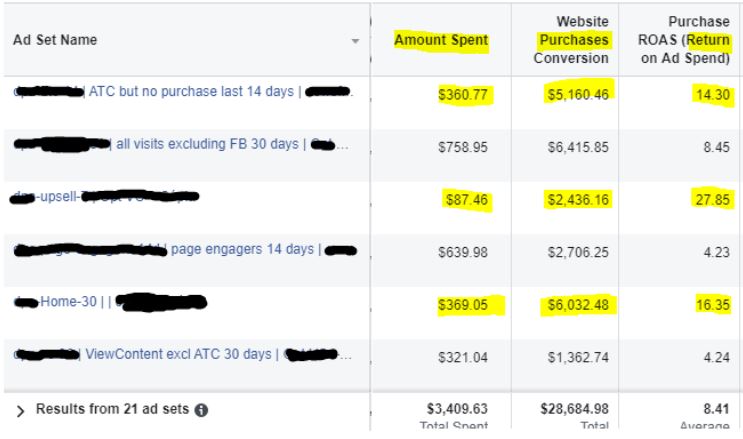Click the info icon beside Results from 21 ad sets
Screen dimensions: 743x439
point(202,410)
